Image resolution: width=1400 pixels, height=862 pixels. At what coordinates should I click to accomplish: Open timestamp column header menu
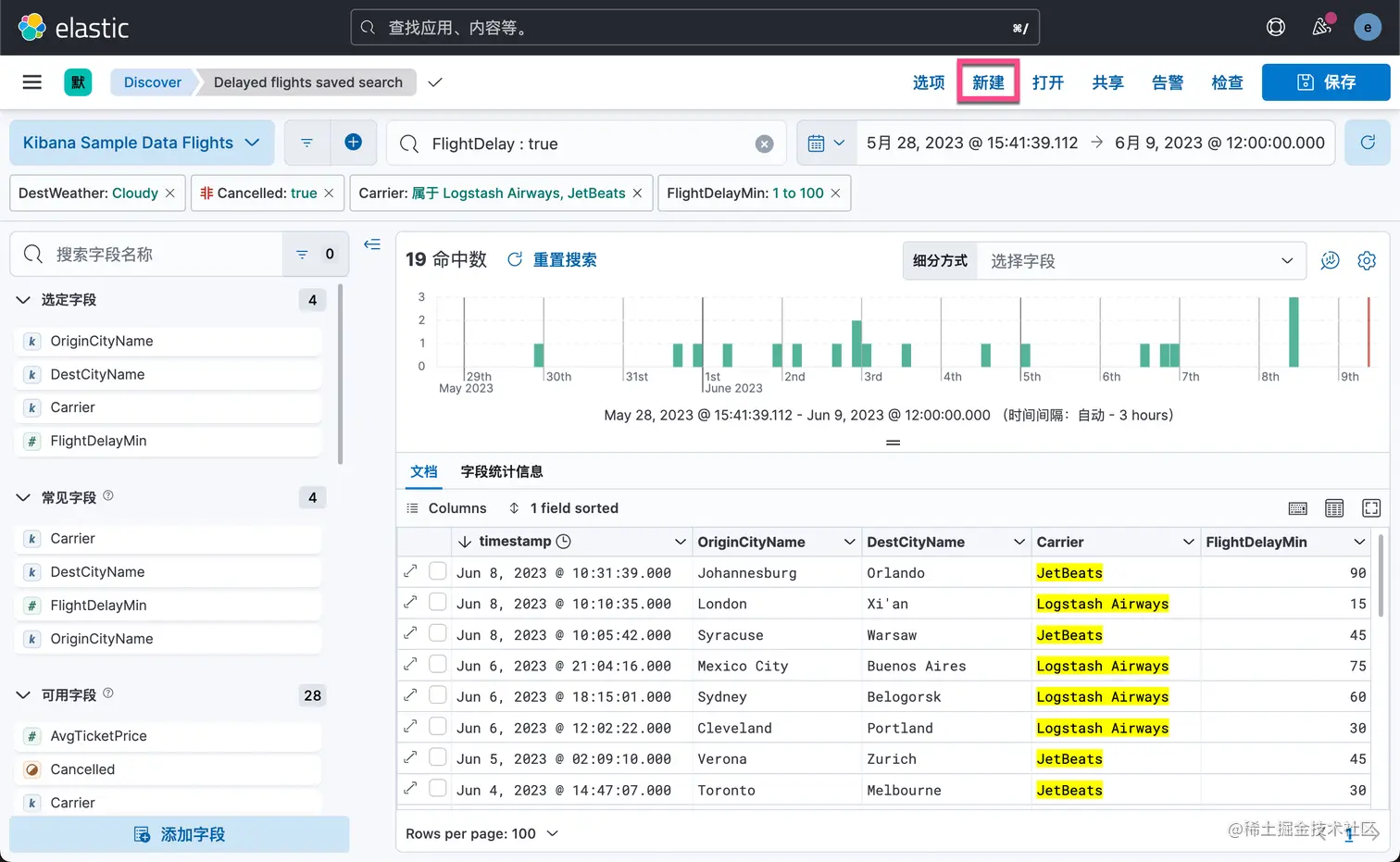680,542
